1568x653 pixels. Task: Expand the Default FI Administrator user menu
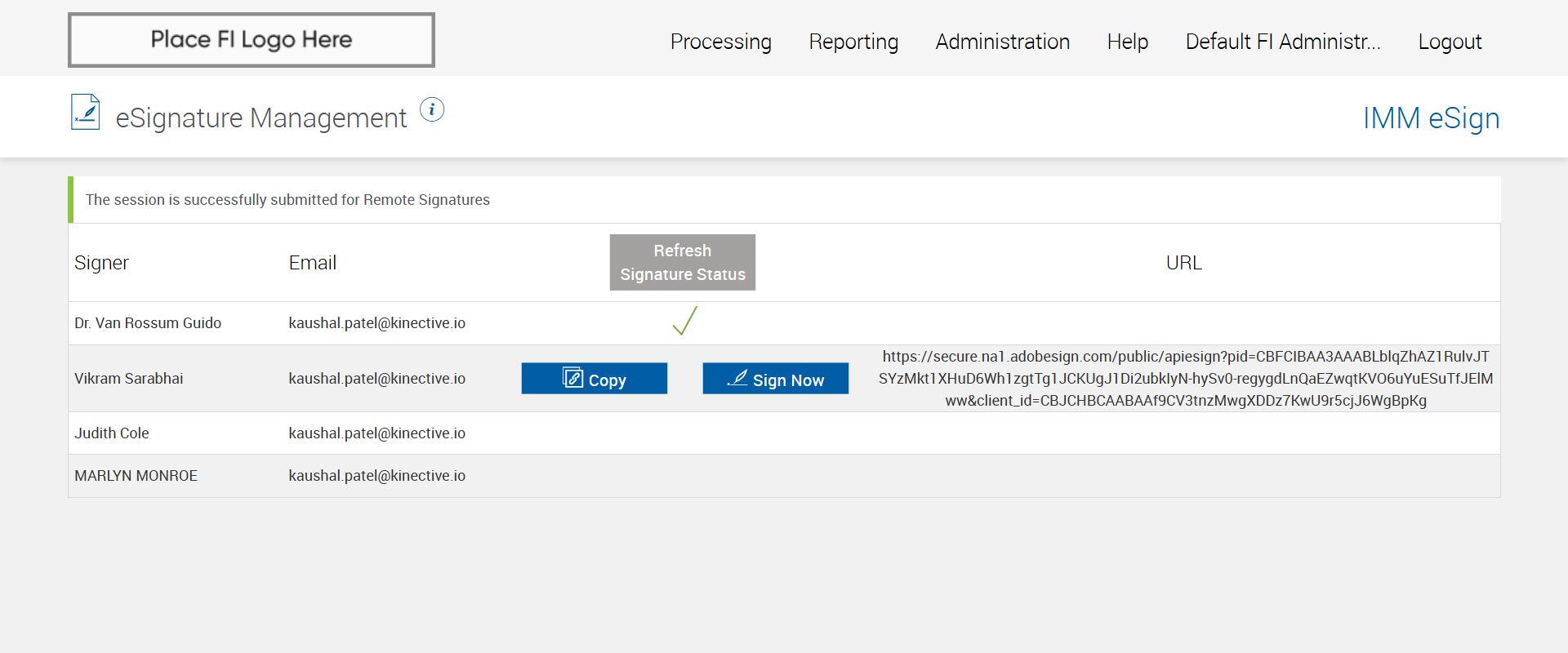point(1282,42)
